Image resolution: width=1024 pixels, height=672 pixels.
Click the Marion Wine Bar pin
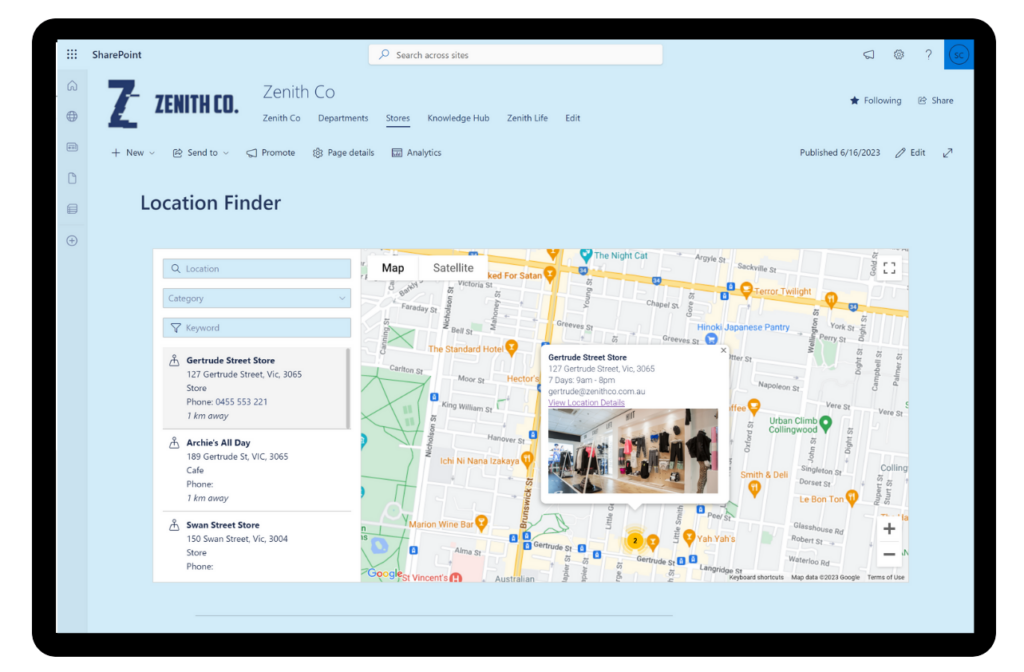pyautogui.click(x=481, y=522)
